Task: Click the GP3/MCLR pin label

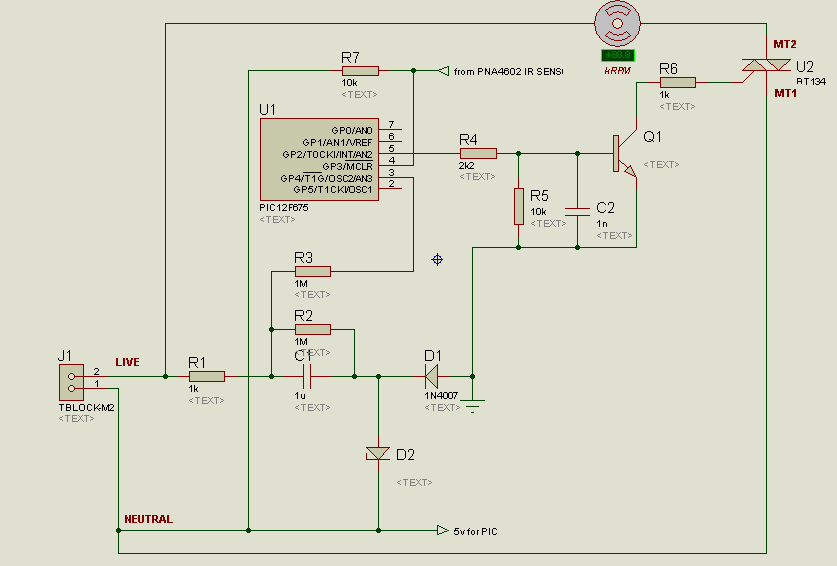Action: 348,167
